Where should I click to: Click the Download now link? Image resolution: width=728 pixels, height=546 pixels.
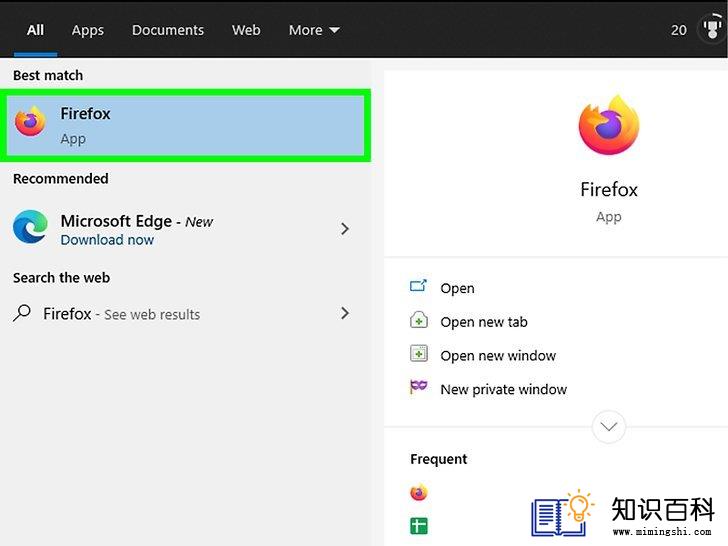pos(107,240)
